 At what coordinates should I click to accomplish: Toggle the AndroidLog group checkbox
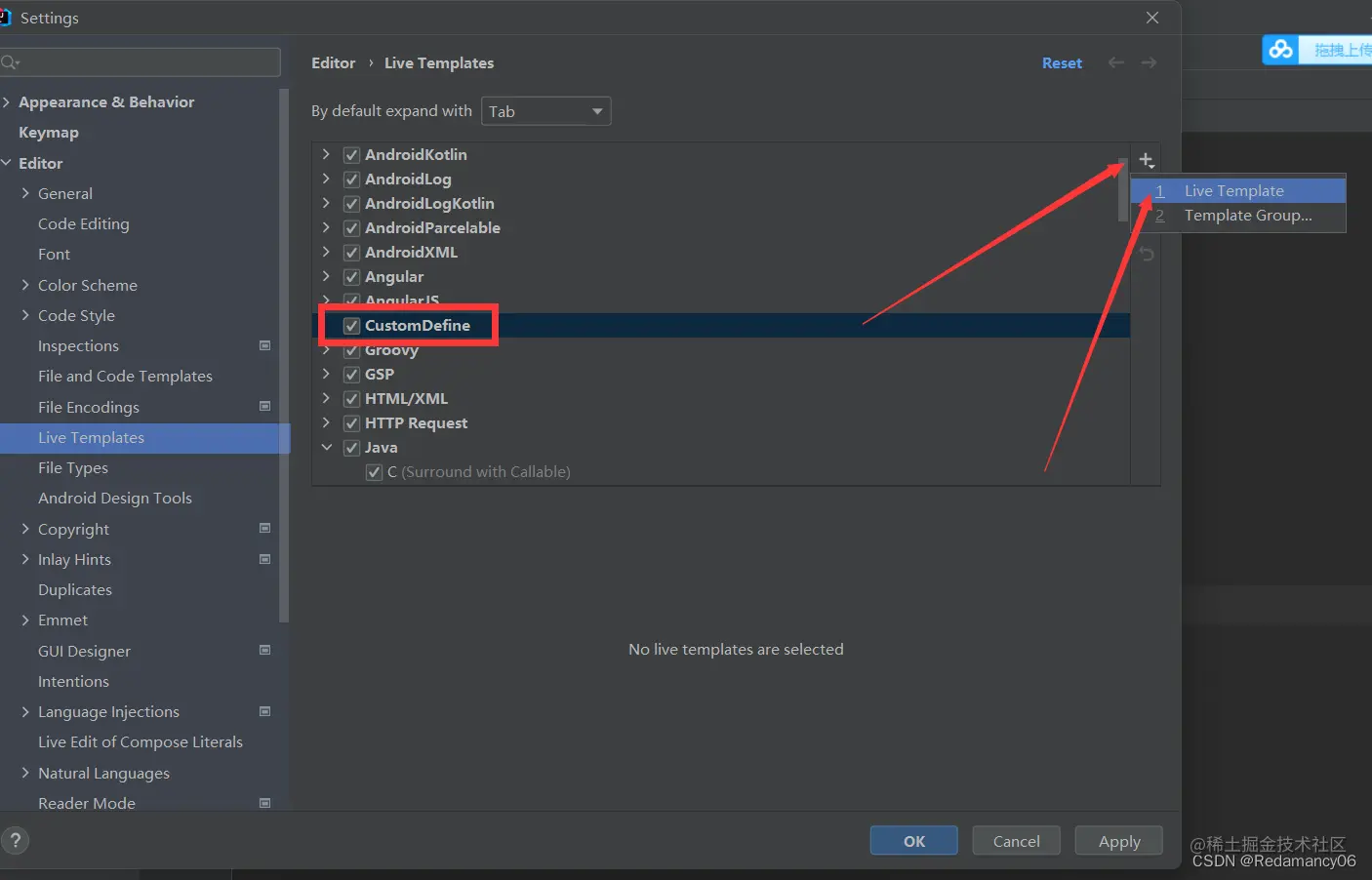pos(352,180)
